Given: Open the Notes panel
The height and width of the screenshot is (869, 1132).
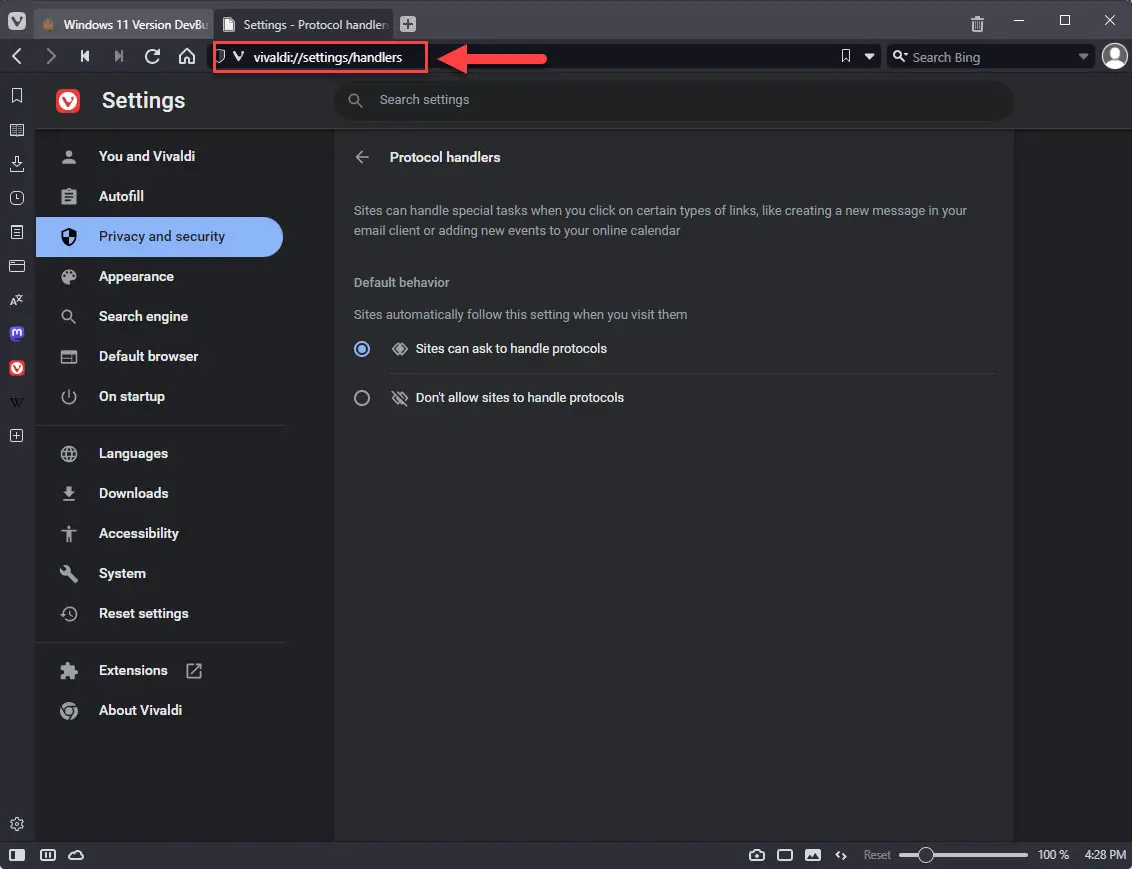Looking at the screenshot, I should (17, 232).
